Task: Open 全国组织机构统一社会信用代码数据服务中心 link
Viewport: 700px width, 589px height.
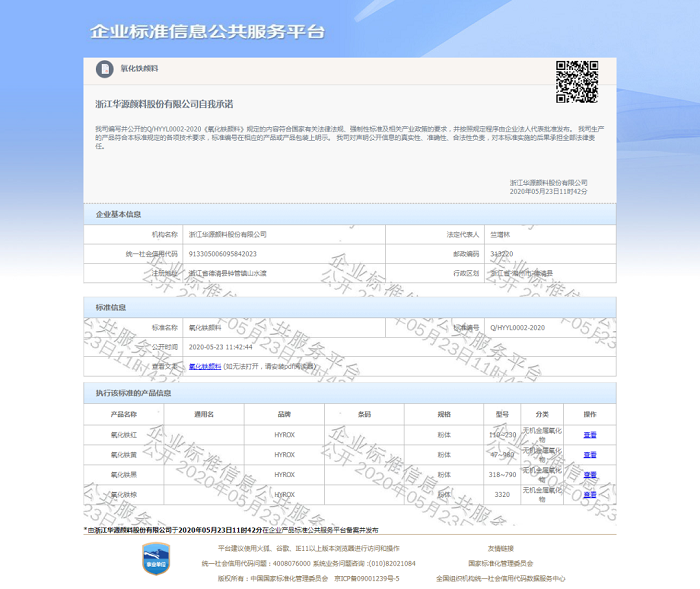Action: 500,578
